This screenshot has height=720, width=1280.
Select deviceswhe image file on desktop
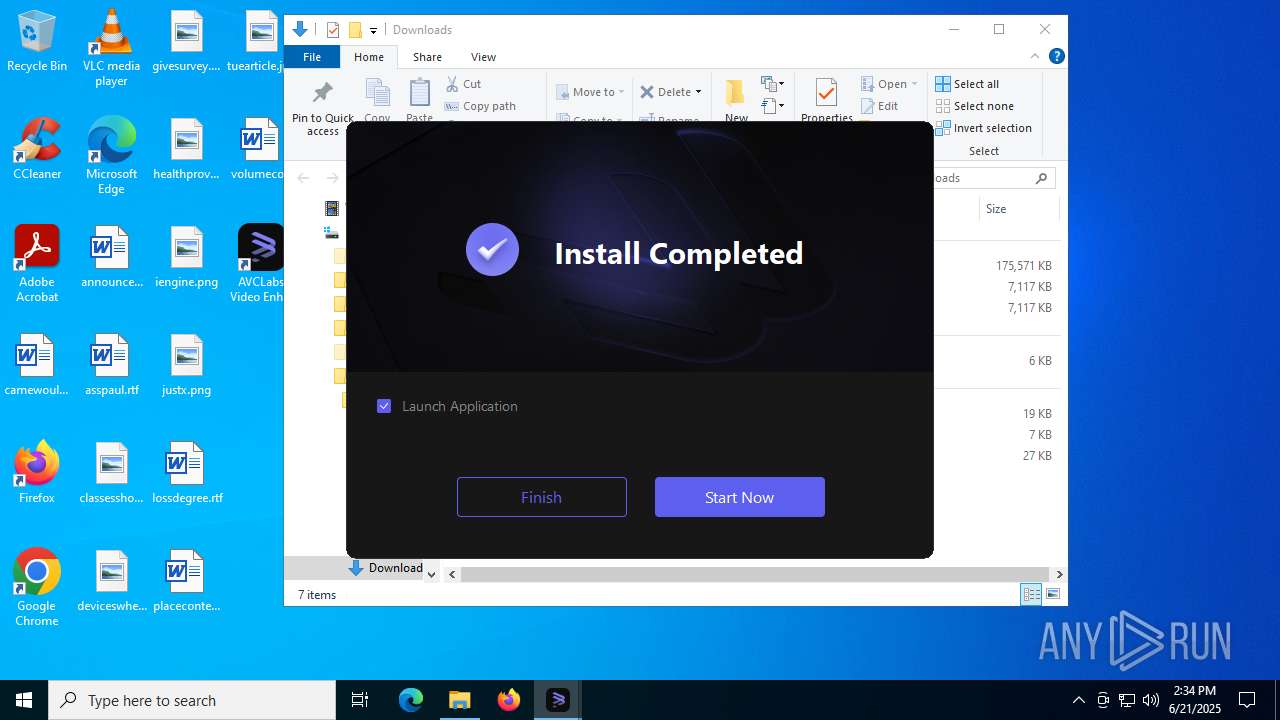(x=111, y=580)
